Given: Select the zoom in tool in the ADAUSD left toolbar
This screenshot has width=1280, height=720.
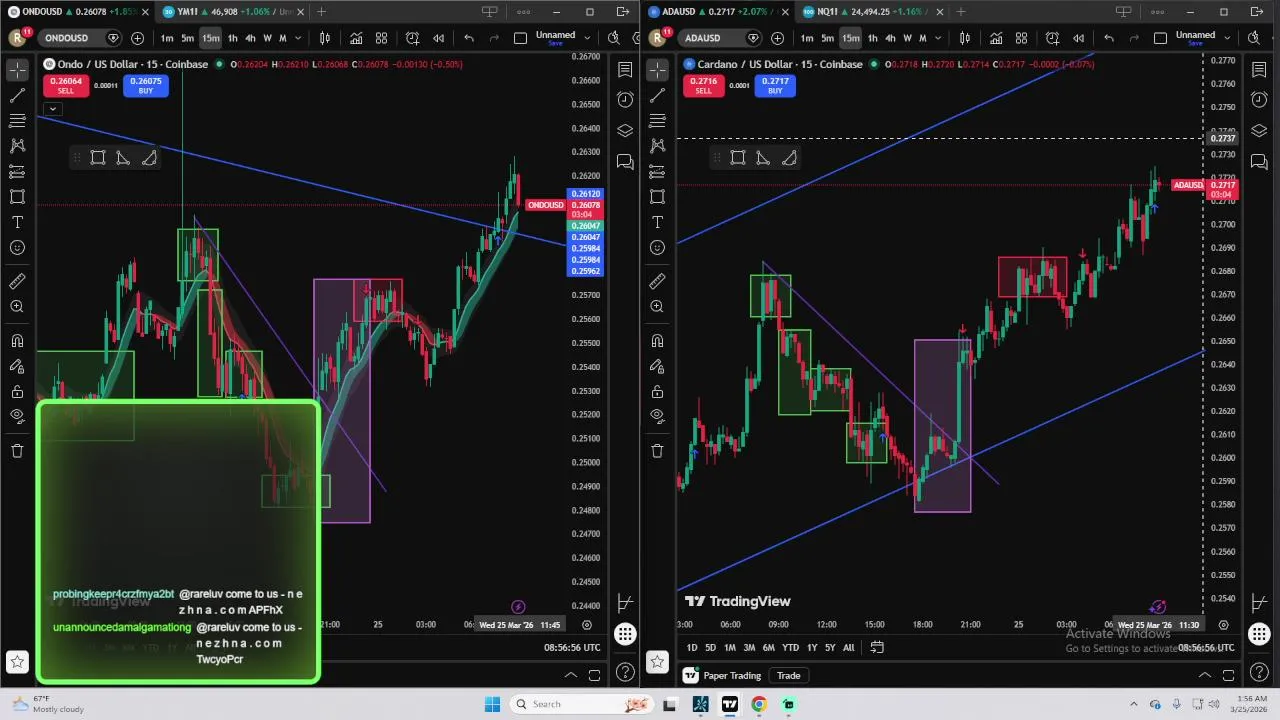Looking at the screenshot, I should coord(657,307).
